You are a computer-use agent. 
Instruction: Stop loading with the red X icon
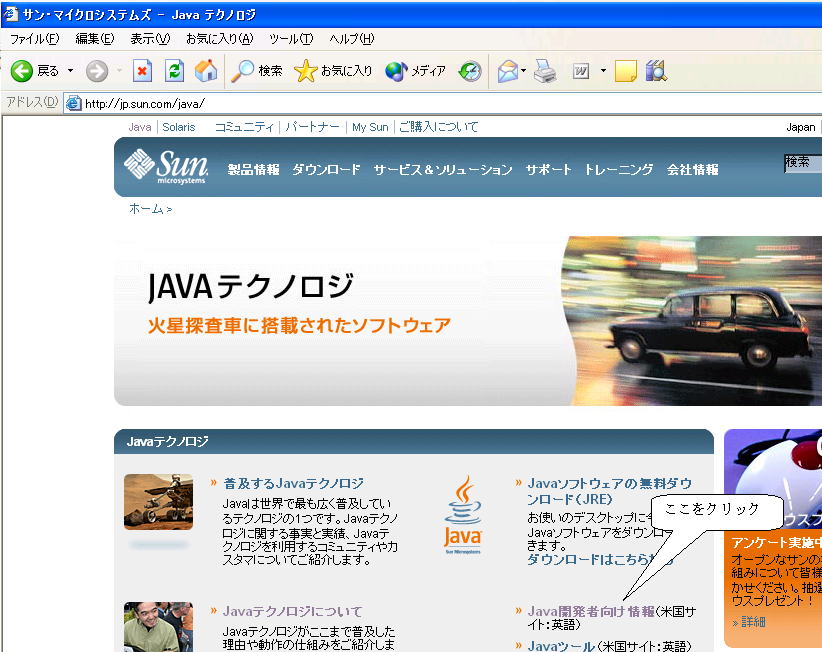coord(142,71)
